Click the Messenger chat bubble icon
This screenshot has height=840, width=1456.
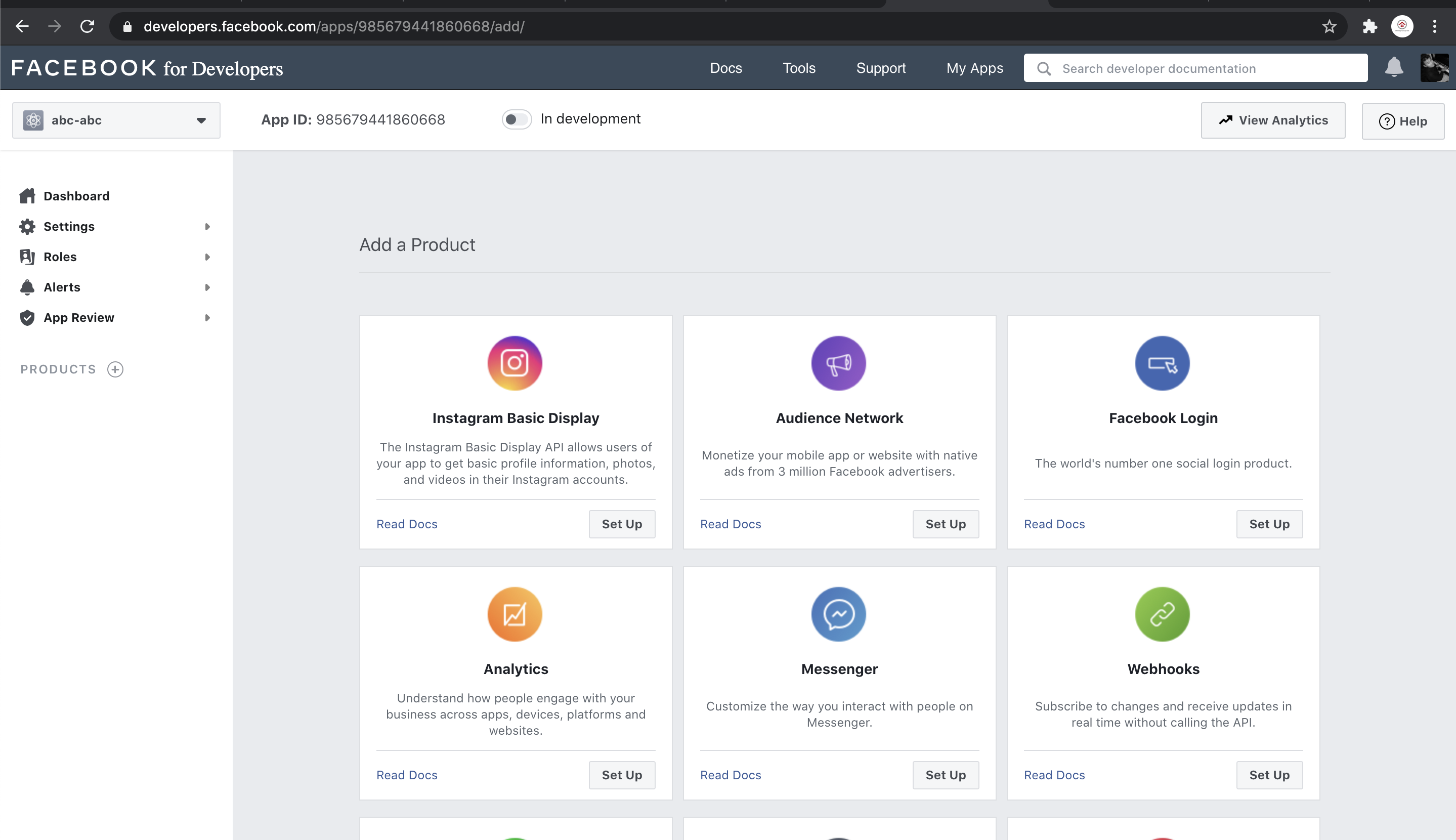(838, 614)
